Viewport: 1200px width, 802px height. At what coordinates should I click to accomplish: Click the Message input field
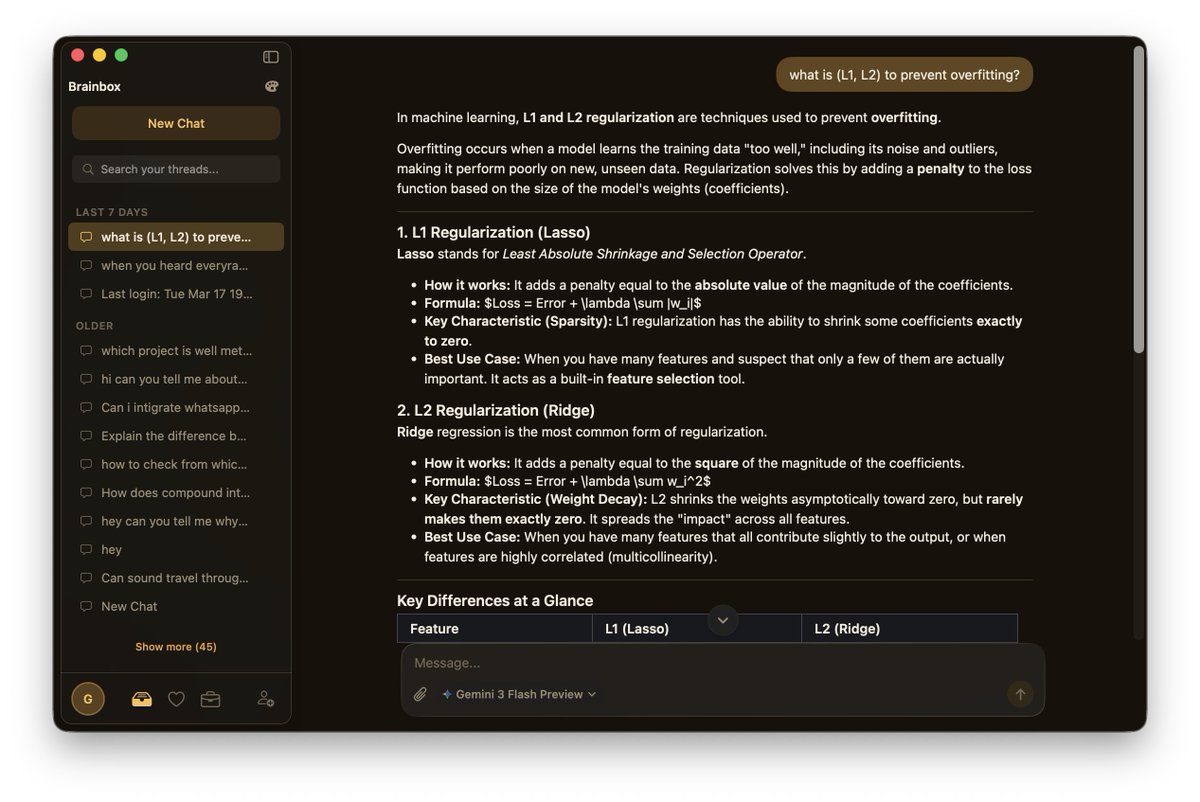click(722, 663)
